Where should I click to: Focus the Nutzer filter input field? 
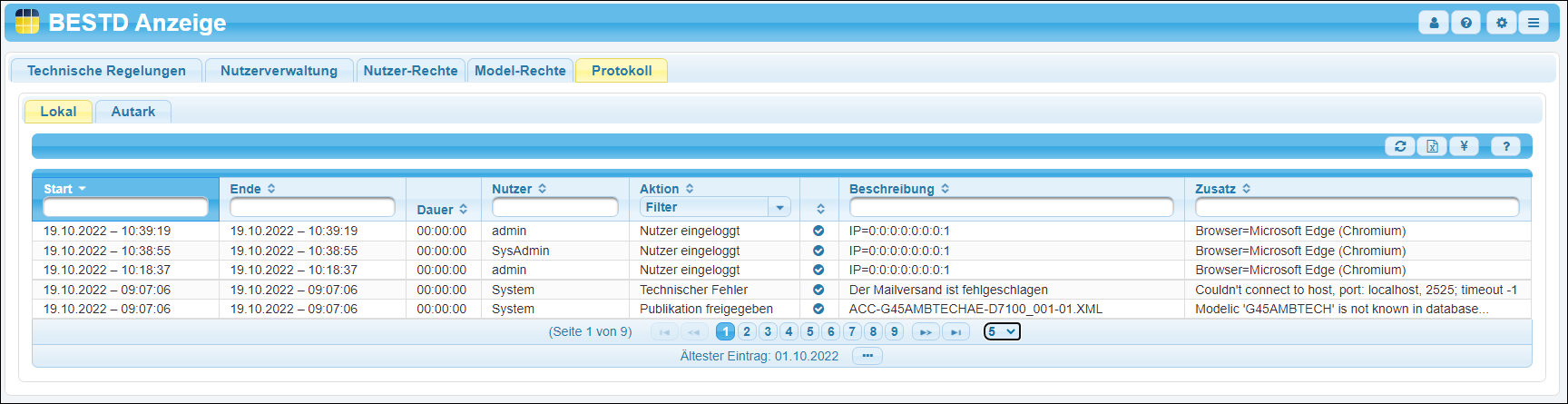(x=555, y=208)
